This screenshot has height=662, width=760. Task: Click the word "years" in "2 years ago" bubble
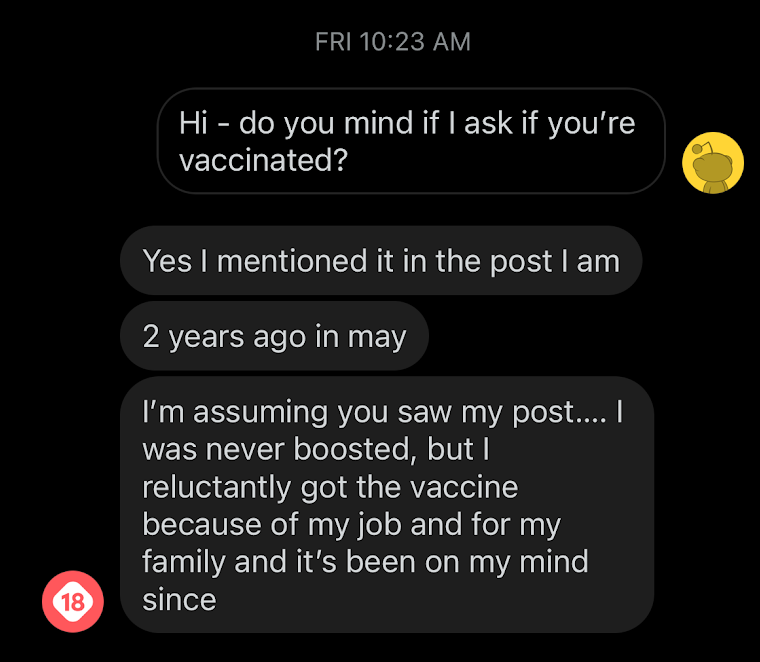206,338
